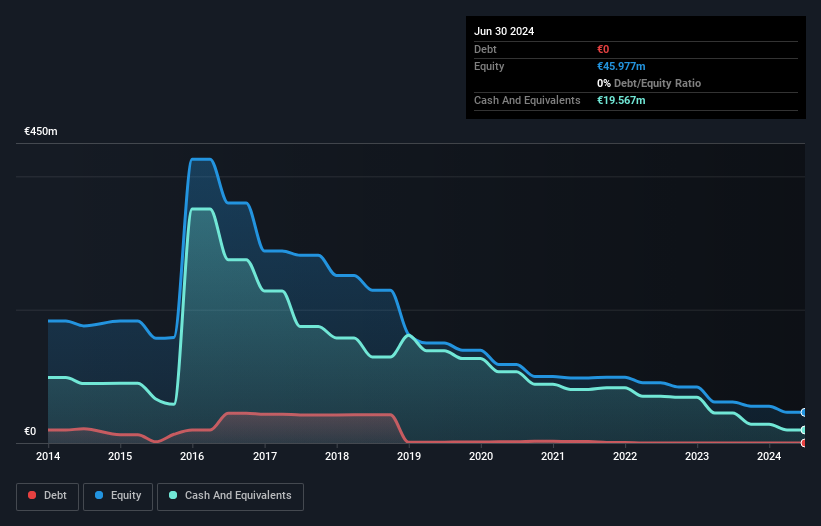Click the 2022 x-axis label
The height and width of the screenshot is (526, 821).
(625, 456)
